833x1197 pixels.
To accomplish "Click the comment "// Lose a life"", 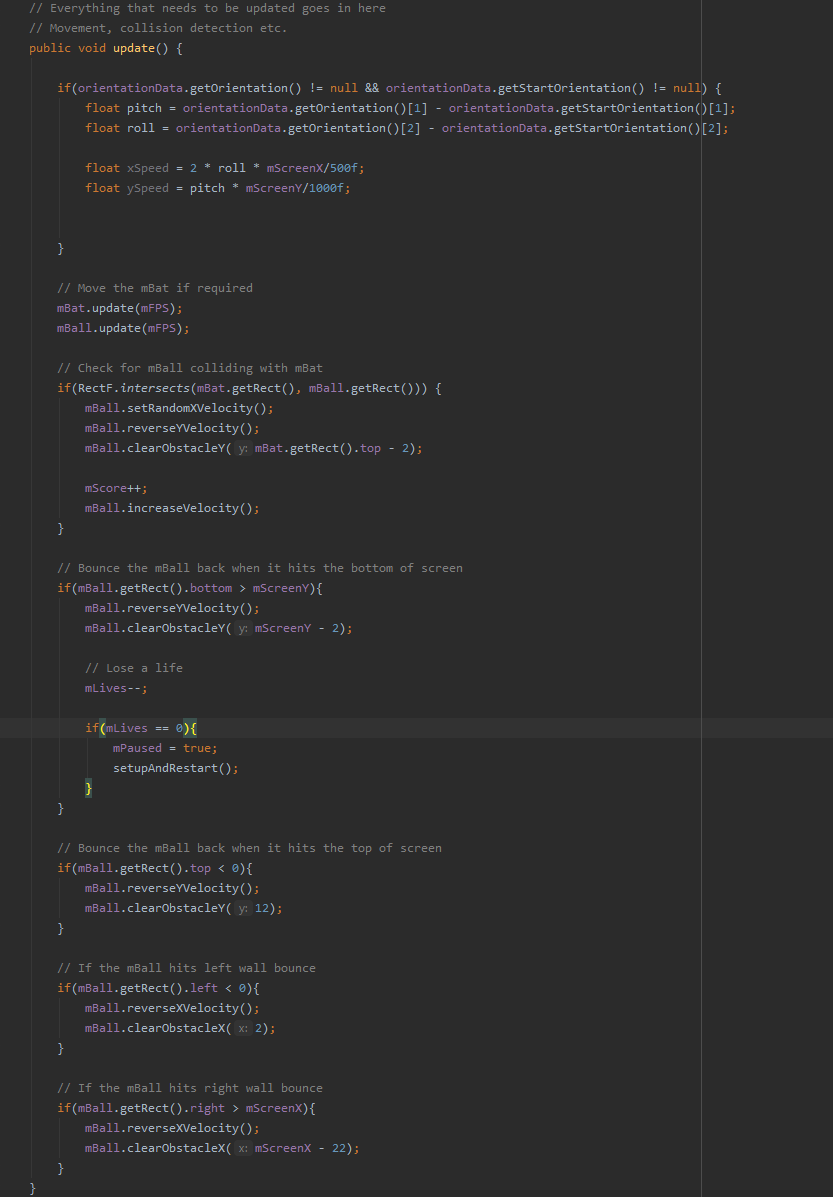I will click(x=134, y=668).
